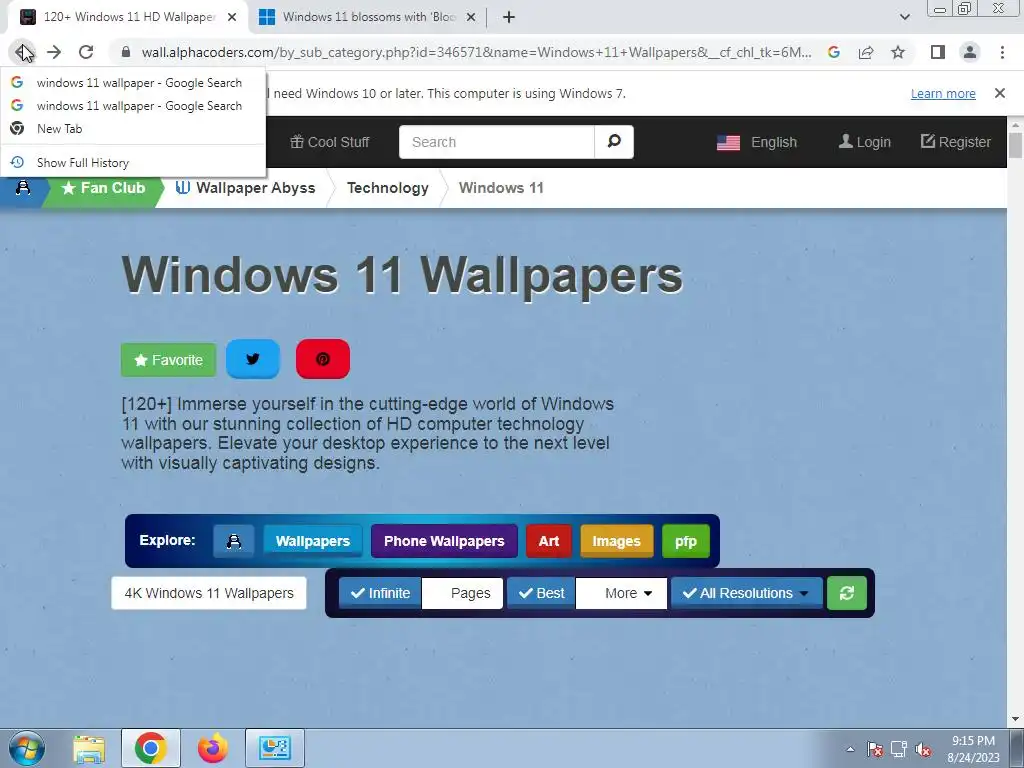Explore the Art category
Viewport: 1024px width, 768px height.
coord(549,541)
